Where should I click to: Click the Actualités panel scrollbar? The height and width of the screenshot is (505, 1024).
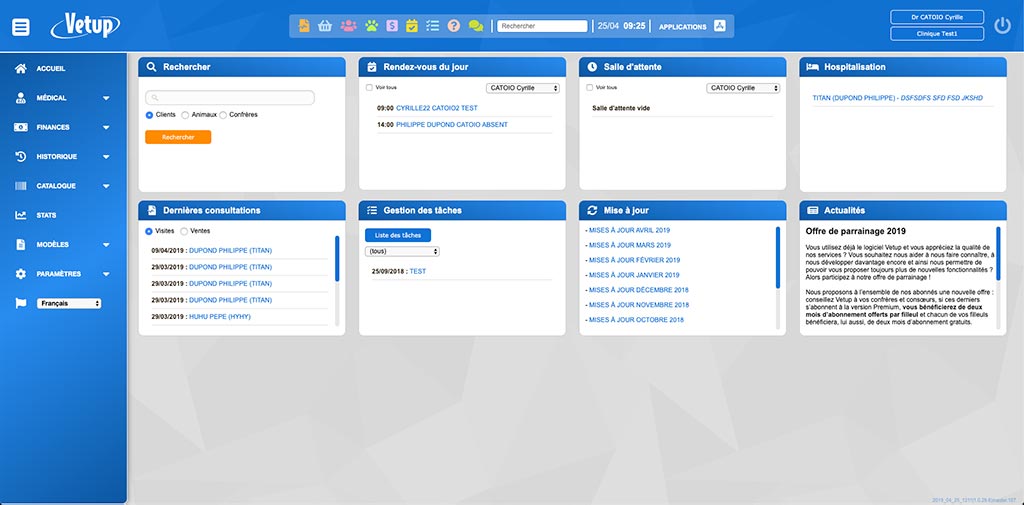point(998,253)
